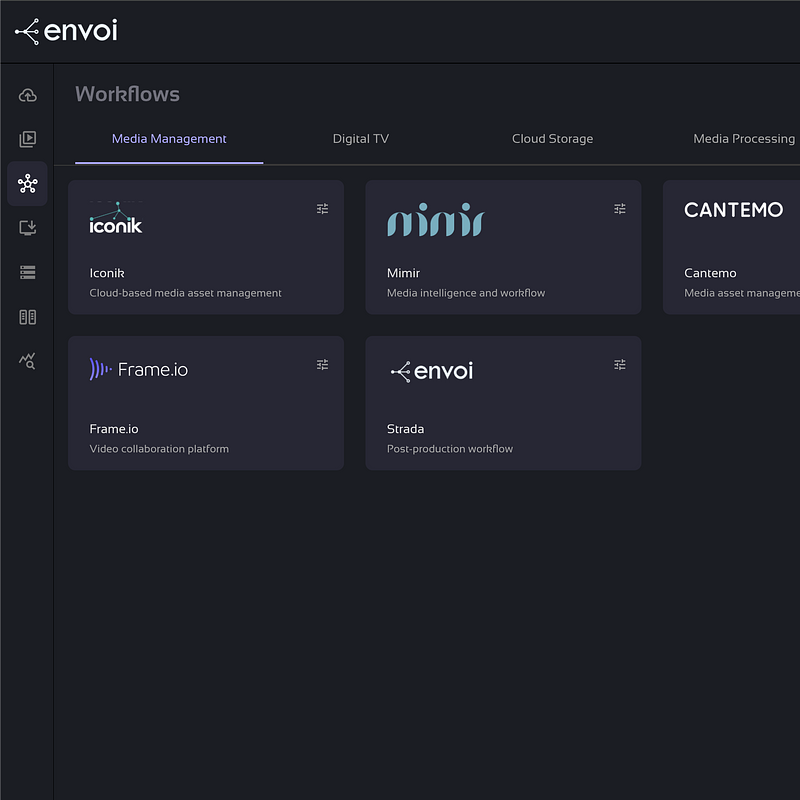The width and height of the screenshot is (800, 800).
Task: Open the Mimir workflow card
Action: (x=503, y=248)
